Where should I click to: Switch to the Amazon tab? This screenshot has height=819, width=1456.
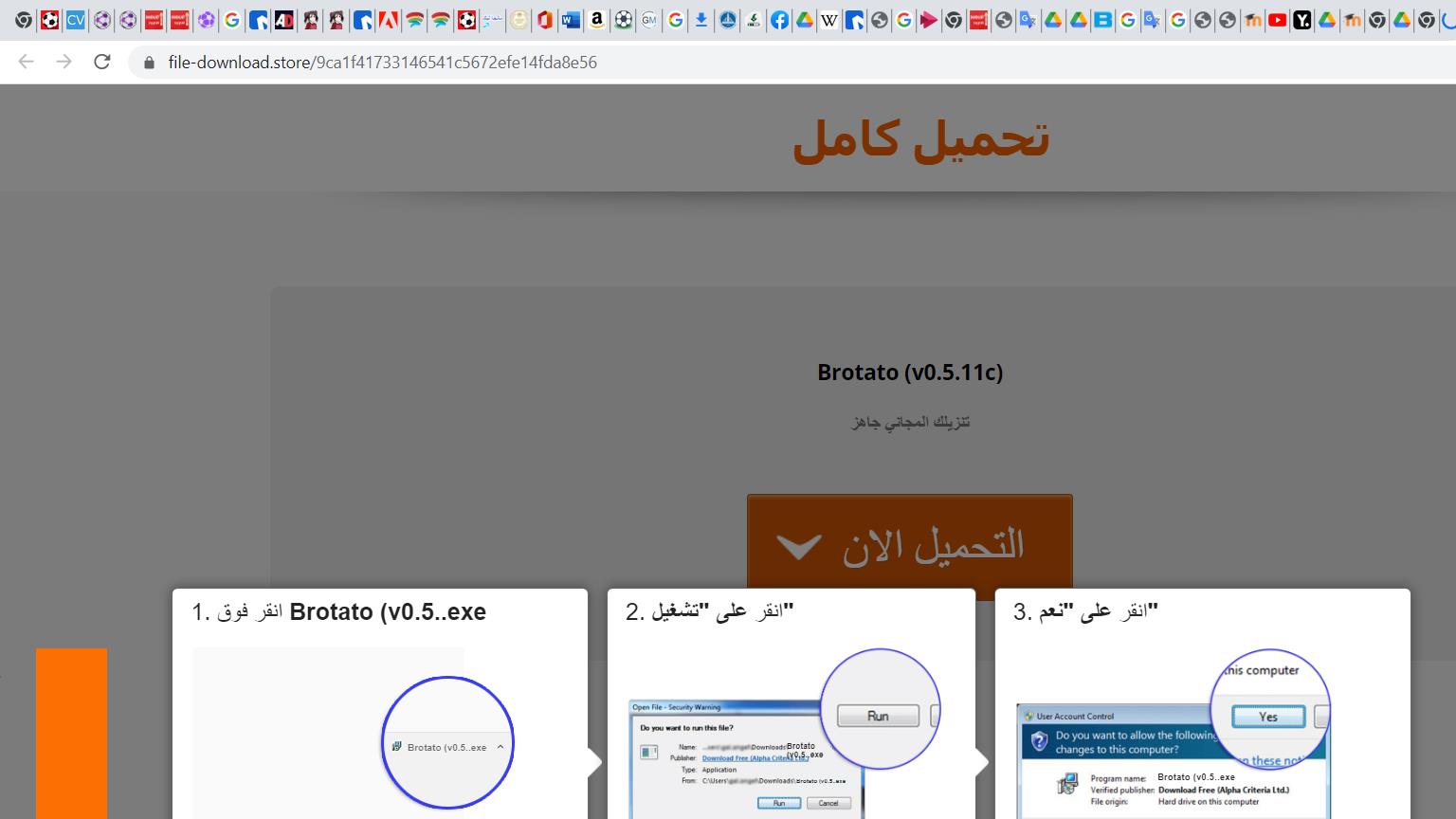[597, 20]
